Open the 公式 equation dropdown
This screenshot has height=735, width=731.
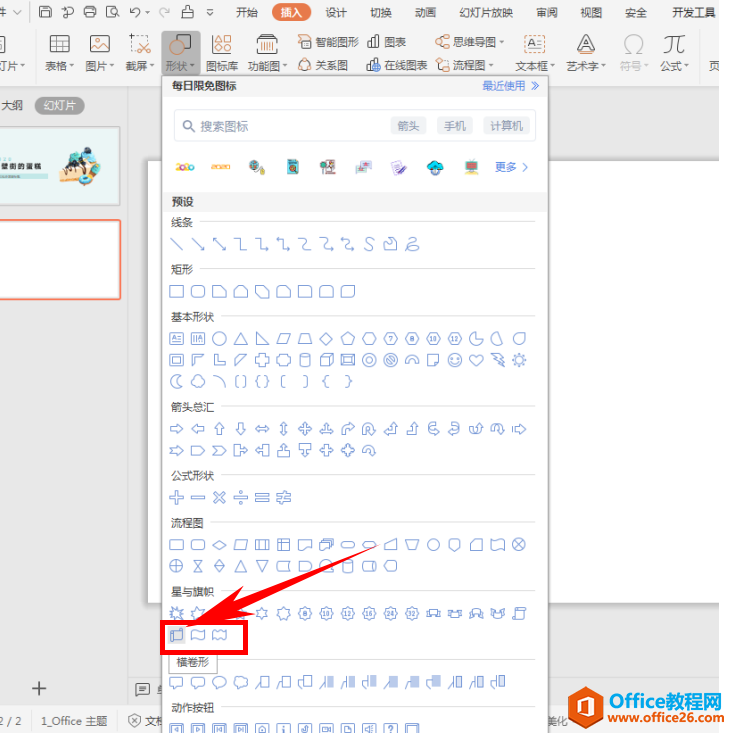click(674, 53)
